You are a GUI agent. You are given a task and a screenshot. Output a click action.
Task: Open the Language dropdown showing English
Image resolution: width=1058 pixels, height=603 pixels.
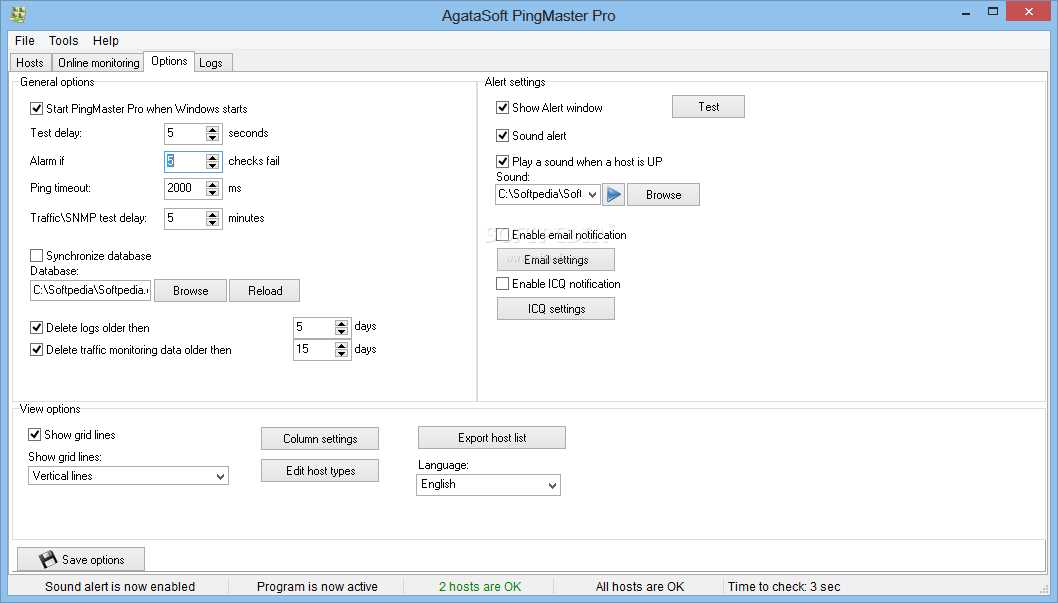552,485
